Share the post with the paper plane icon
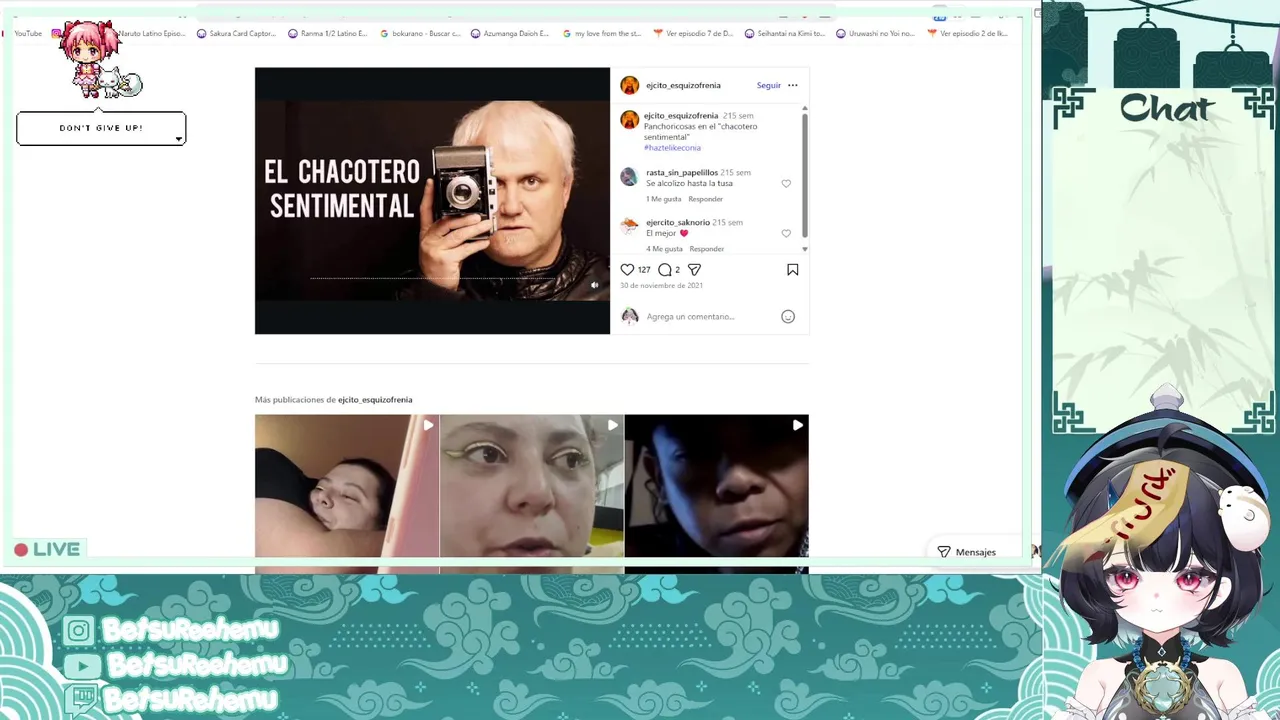1280x720 pixels. coord(694,270)
